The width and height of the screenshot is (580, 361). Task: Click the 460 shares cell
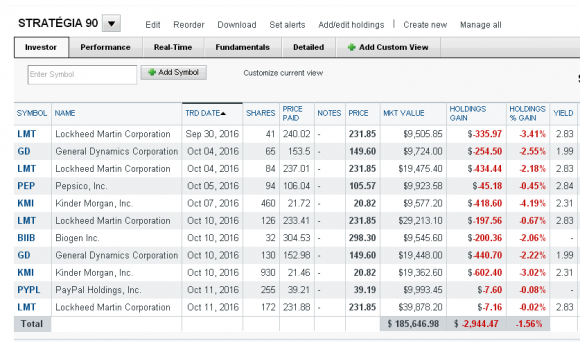[268, 203]
